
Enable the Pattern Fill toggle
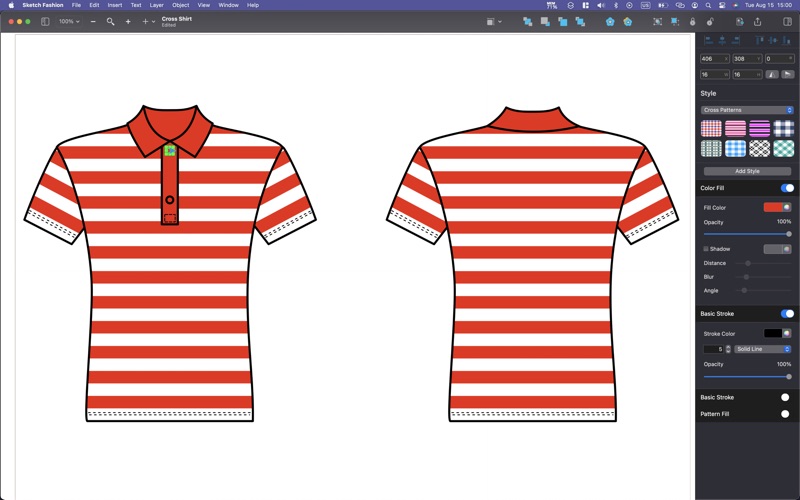pyautogui.click(x=785, y=413)
